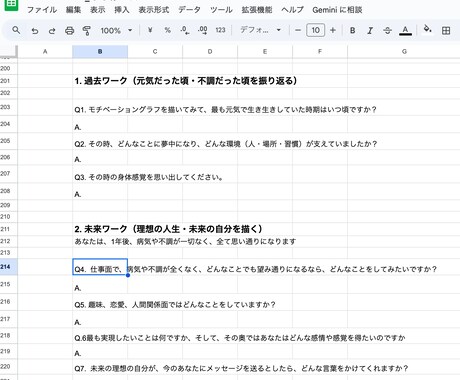The height and width of the screenshot is (380, 460).
Task: Toggle italic formatting
Action: pos(370,31)
